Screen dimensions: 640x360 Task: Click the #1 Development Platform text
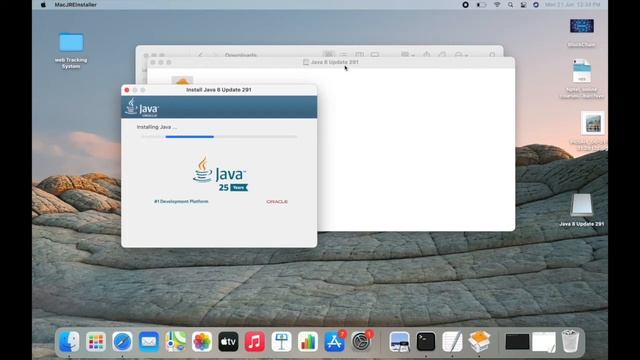[181, 202]
